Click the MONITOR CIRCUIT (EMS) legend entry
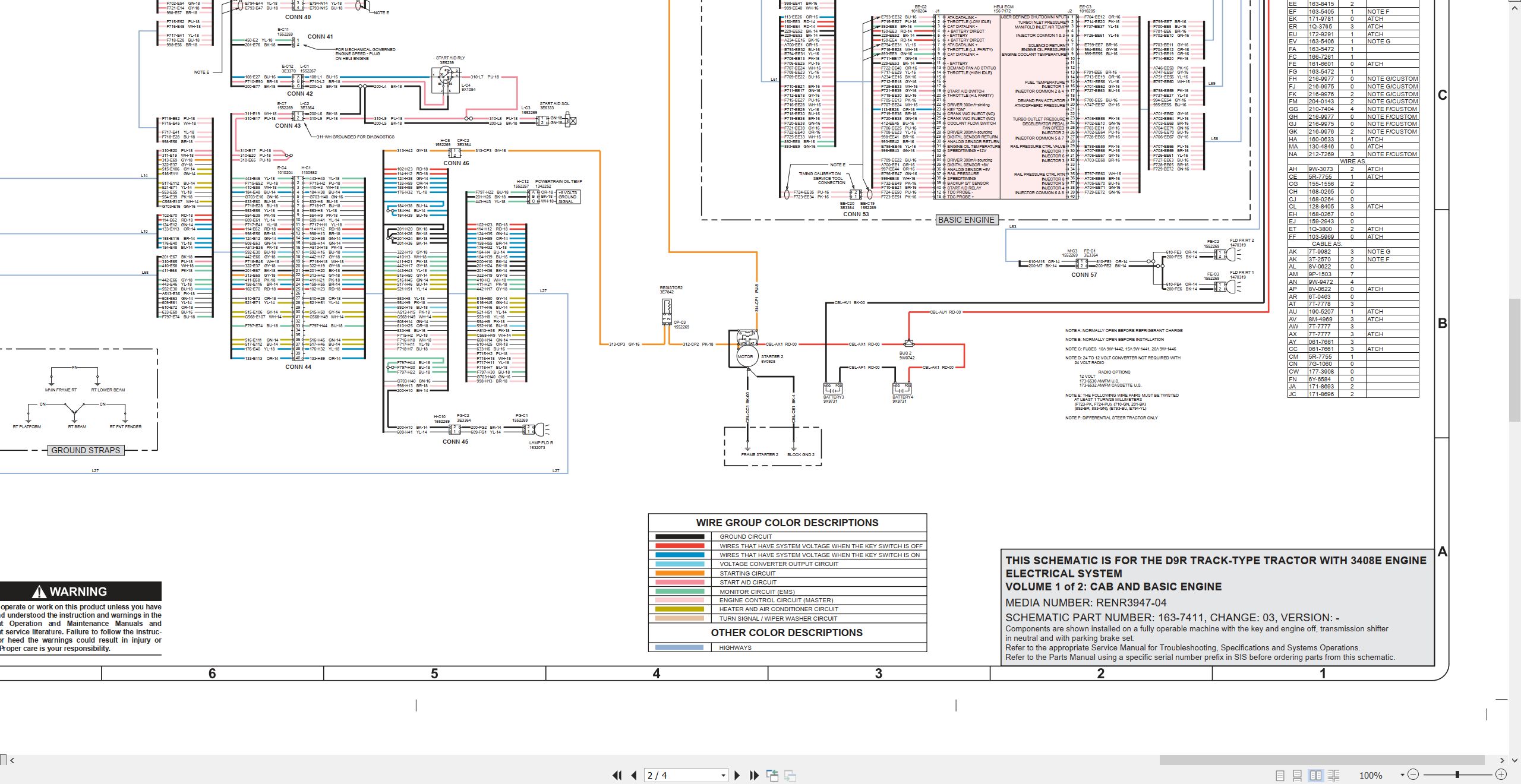 coord(757,592)
